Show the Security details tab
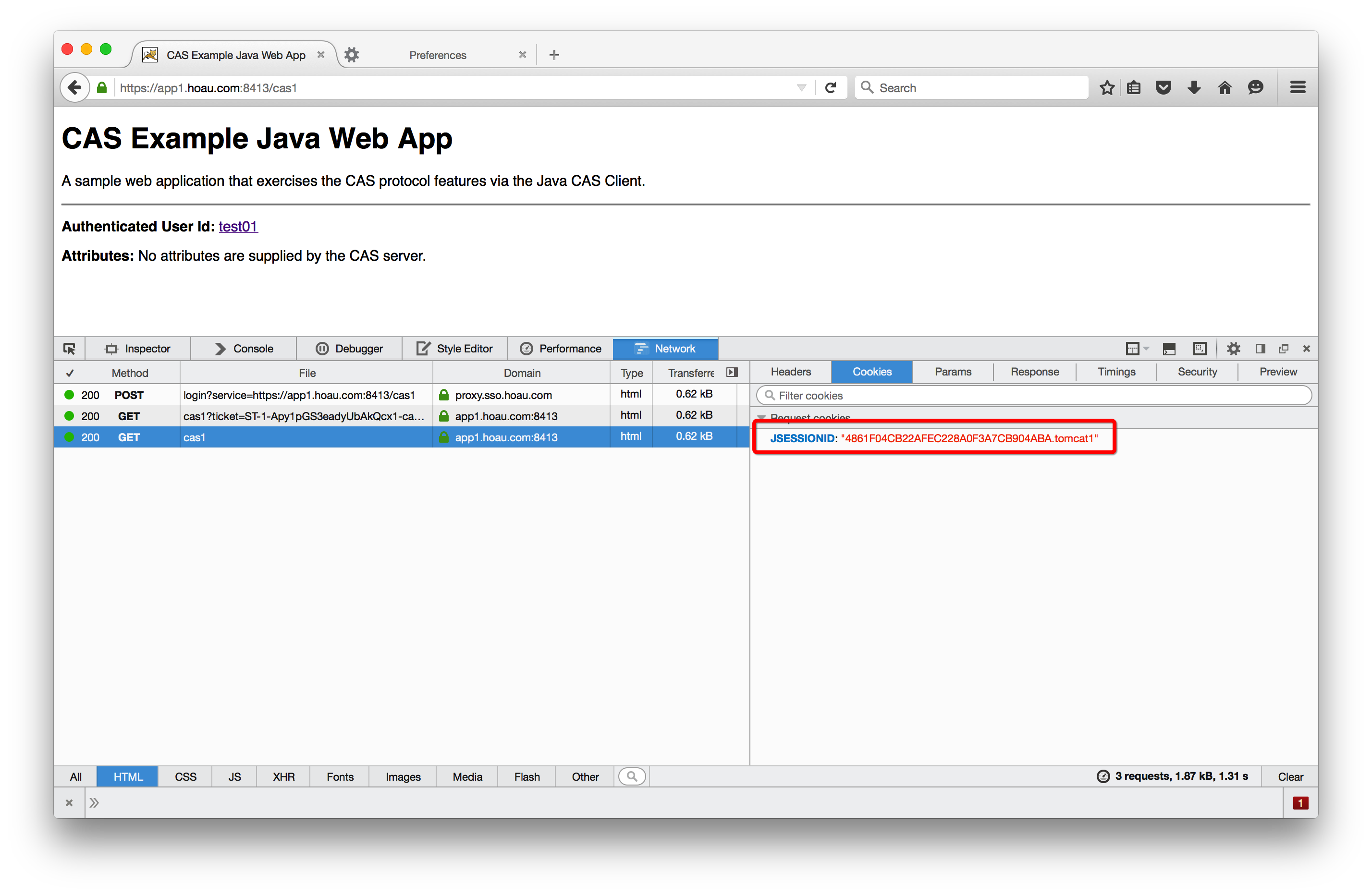The width and height of the screenshot is (1372, 895). click(x=1197, y=372)
